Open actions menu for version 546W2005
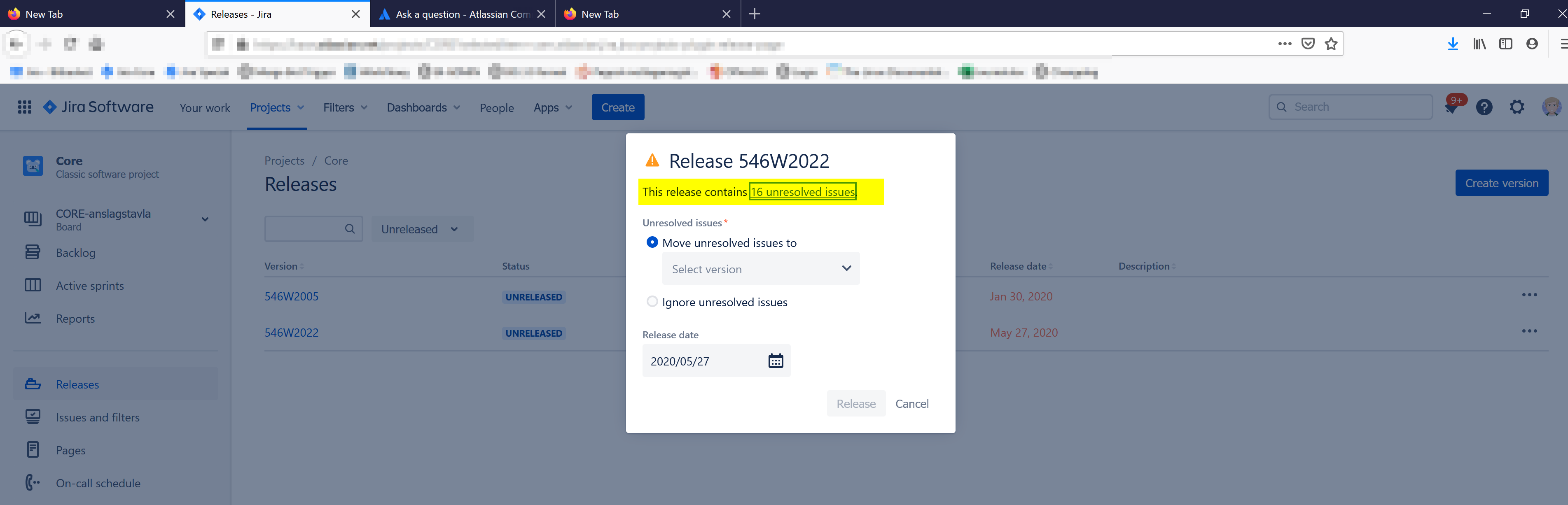 point(1529,295)
